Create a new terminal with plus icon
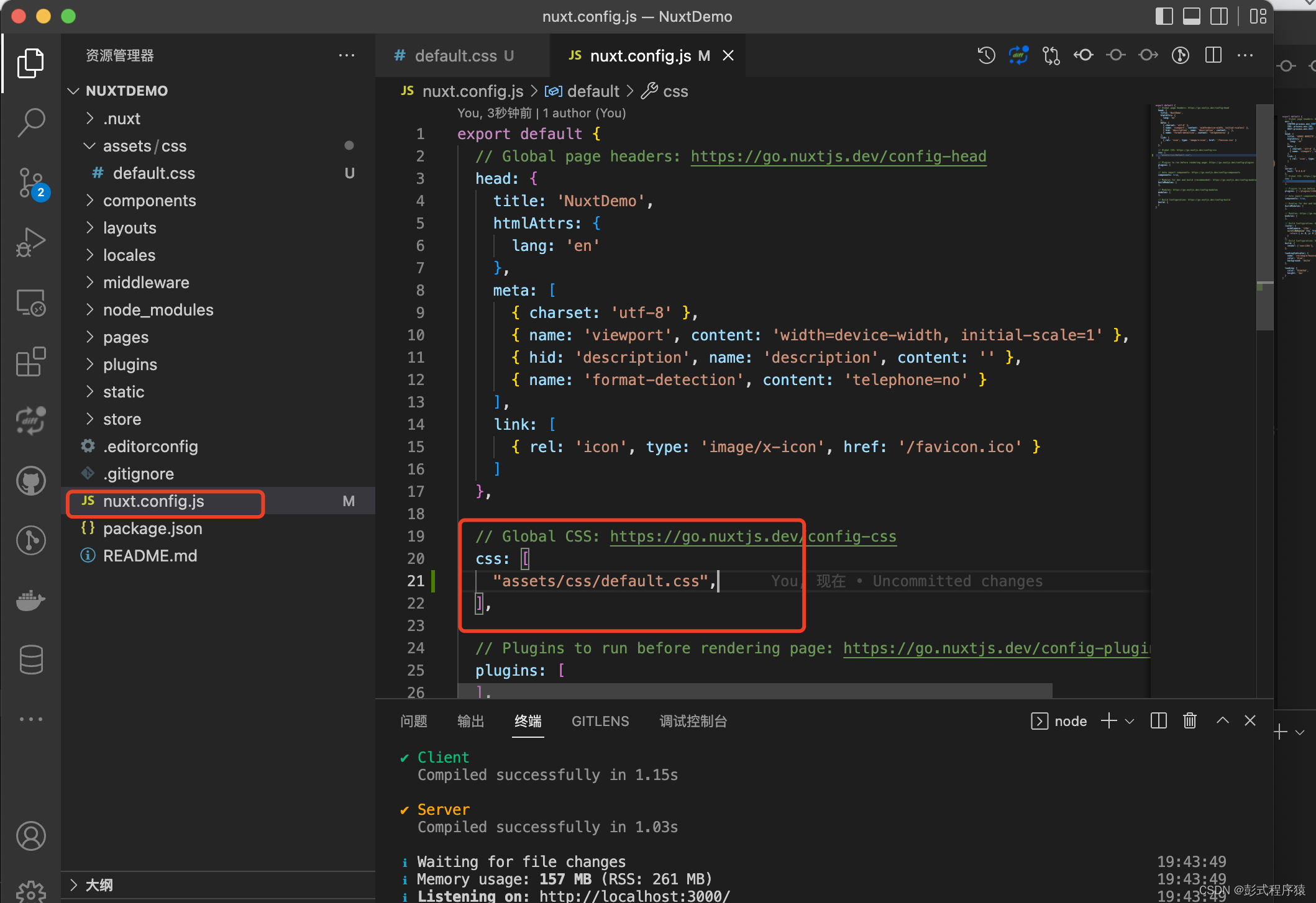 (x=1108, y=721)
